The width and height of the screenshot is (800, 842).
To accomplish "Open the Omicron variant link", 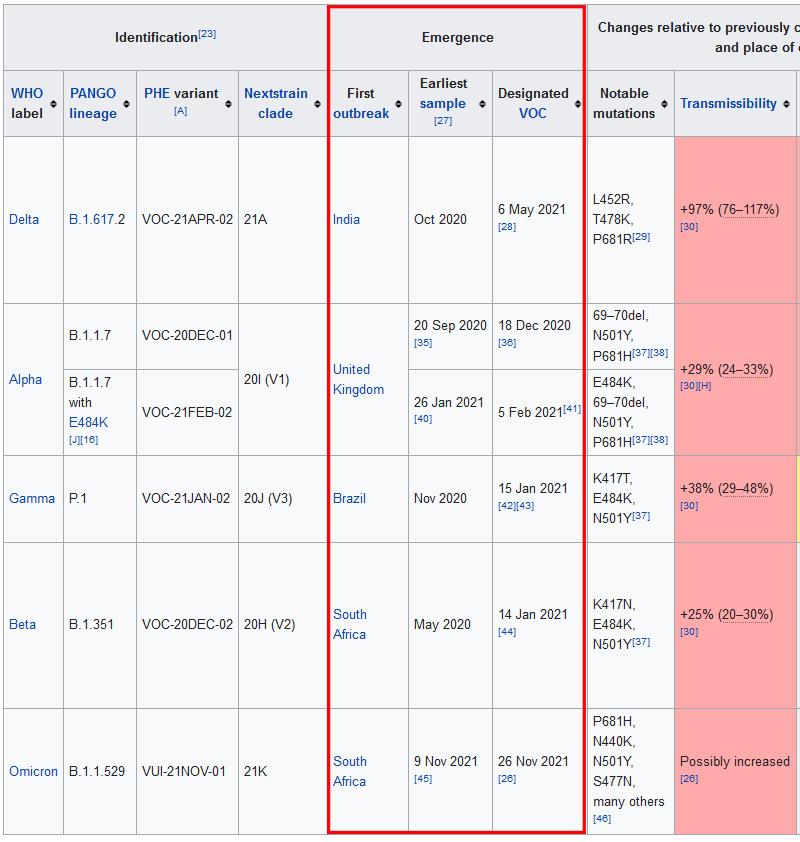I will point(33,771).
